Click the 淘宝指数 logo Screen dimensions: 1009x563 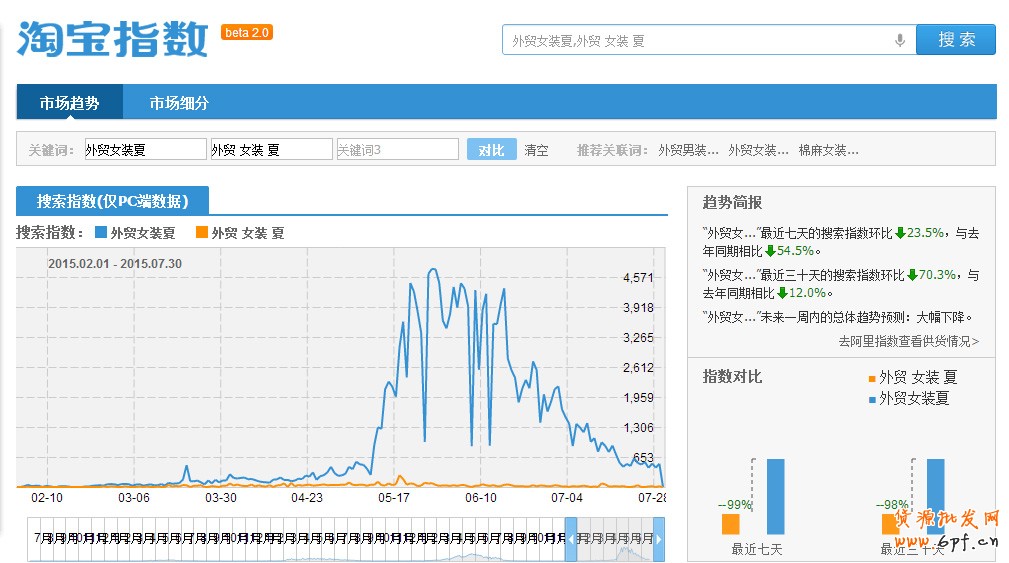(x=113, y=39)
